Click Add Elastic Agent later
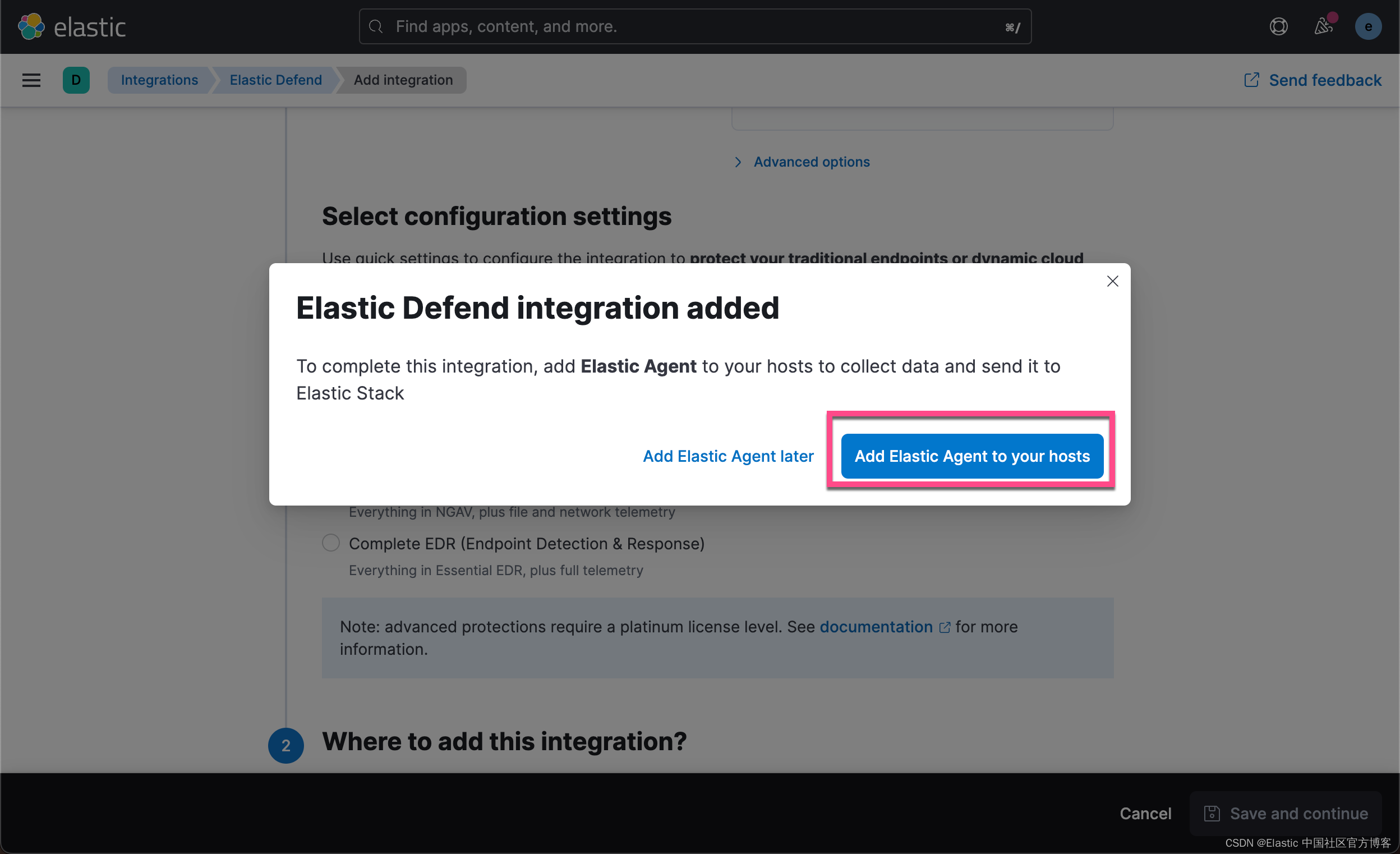Viewport: 1400px width, 854px height. point(728,457)
